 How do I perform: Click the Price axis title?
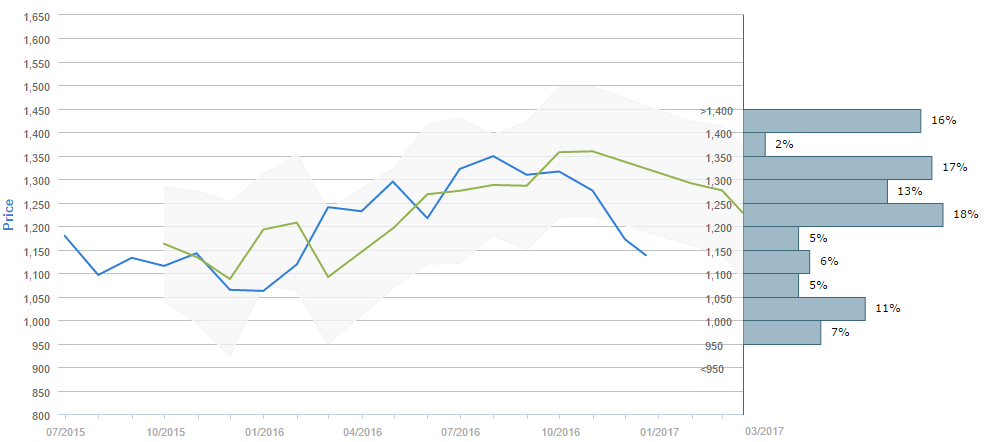10,214
